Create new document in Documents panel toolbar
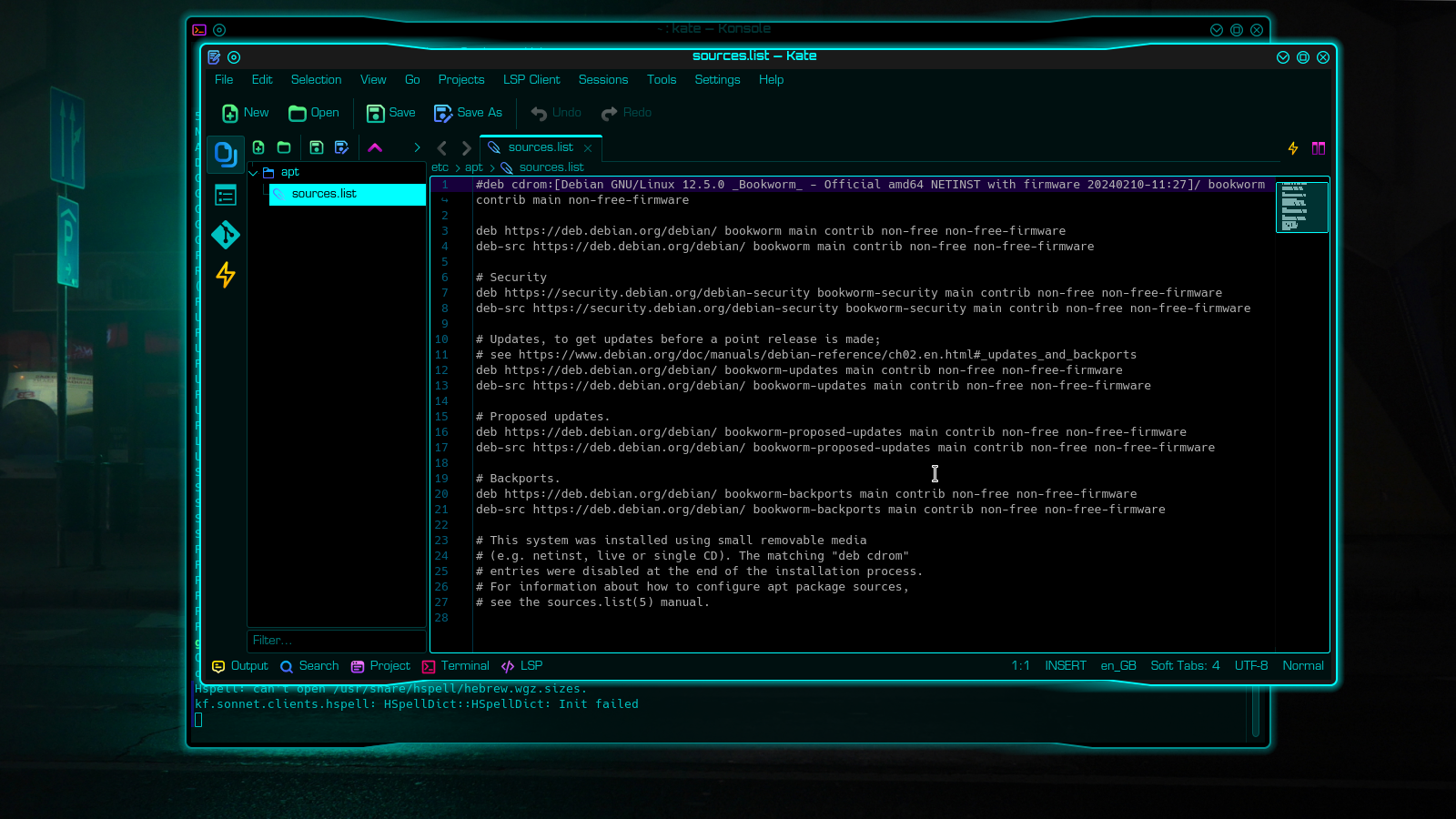 258,147
